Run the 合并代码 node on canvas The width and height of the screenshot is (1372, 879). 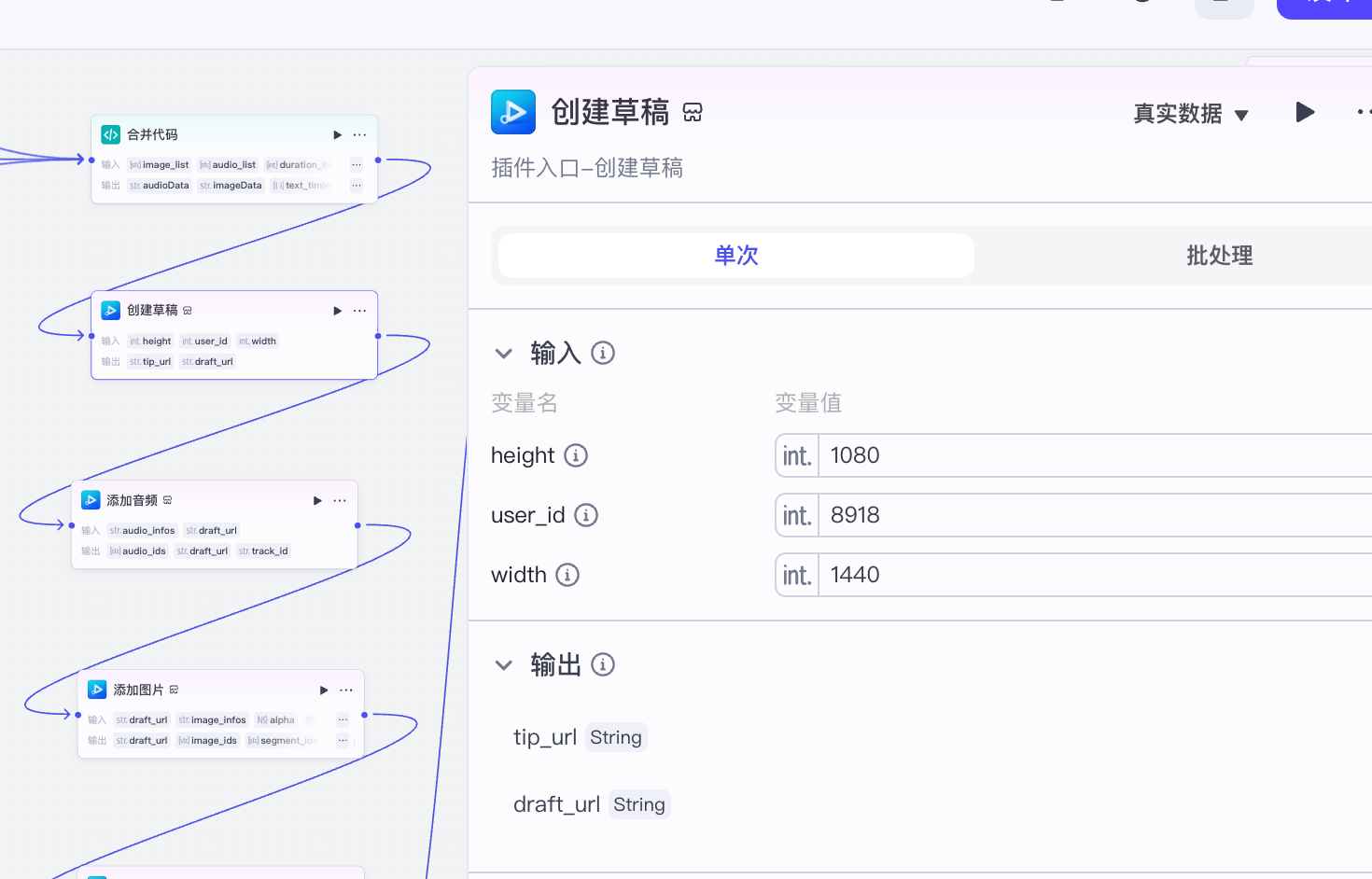click(x=337, y=135)
